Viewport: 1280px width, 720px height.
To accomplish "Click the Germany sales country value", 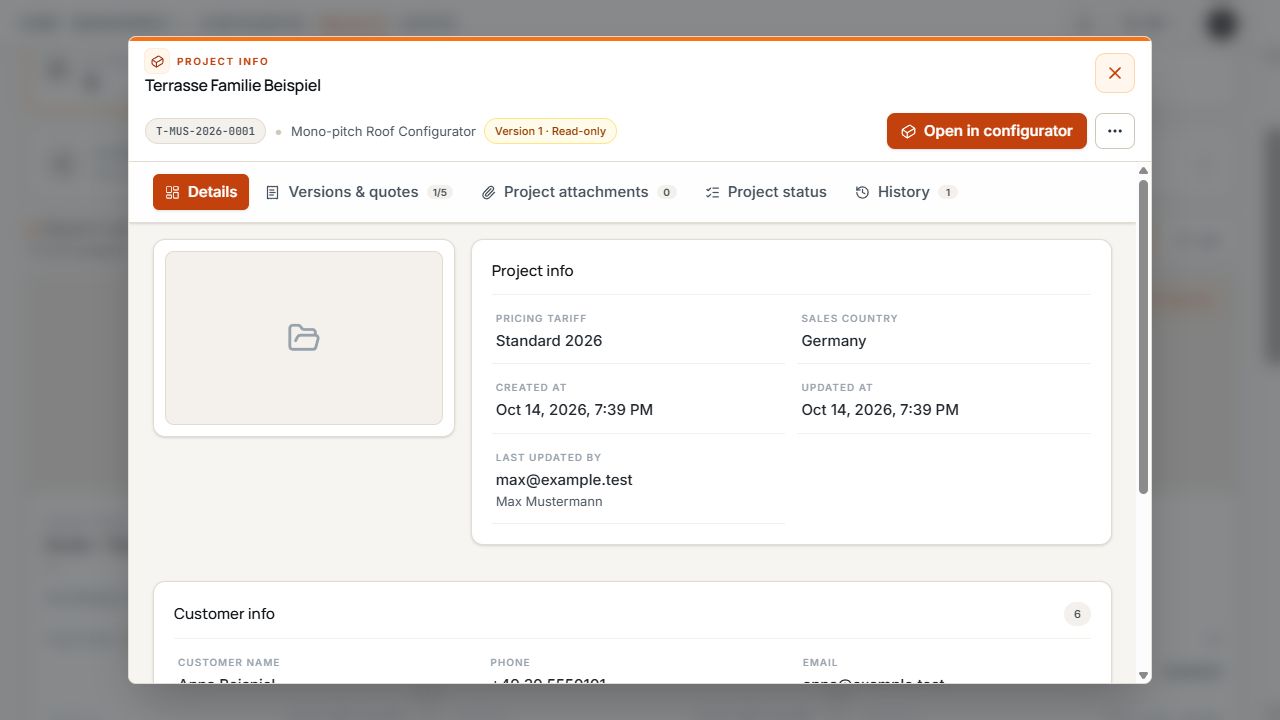I will point(834,341).
